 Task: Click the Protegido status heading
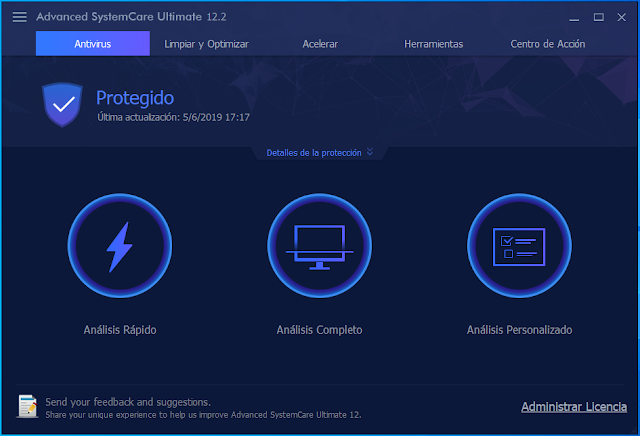(x=135, y=98)
